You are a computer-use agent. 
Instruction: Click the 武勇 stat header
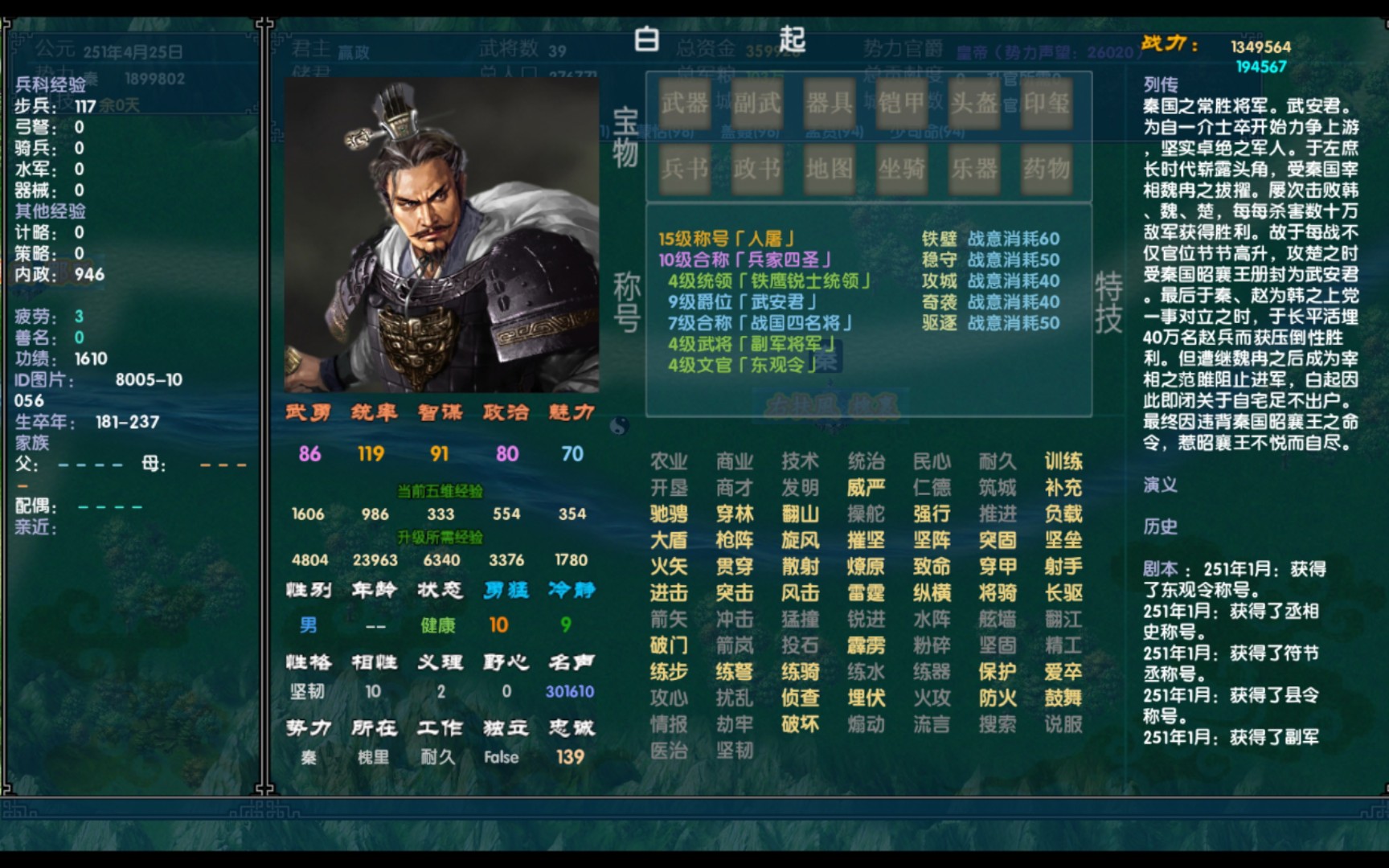(x=309, y=413)
